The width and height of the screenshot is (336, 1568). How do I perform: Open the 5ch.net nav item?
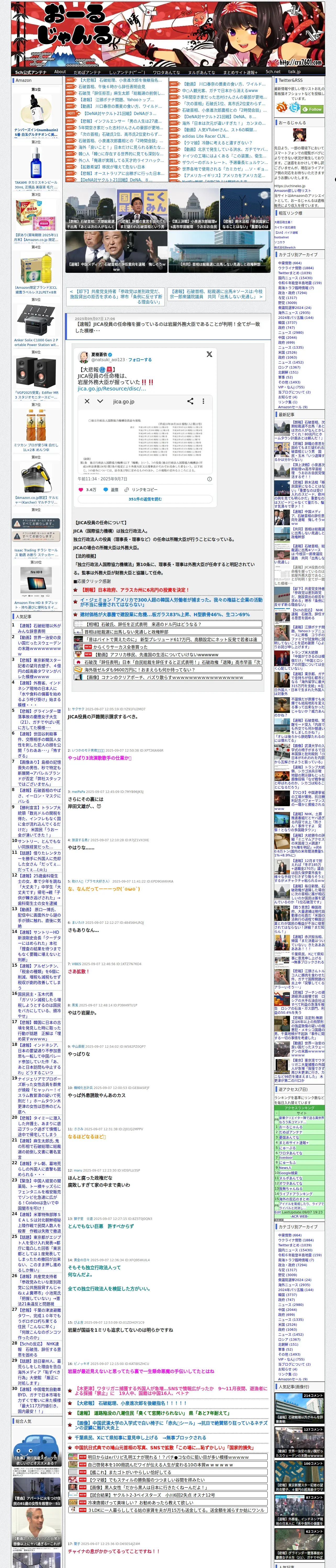(273, 72)
